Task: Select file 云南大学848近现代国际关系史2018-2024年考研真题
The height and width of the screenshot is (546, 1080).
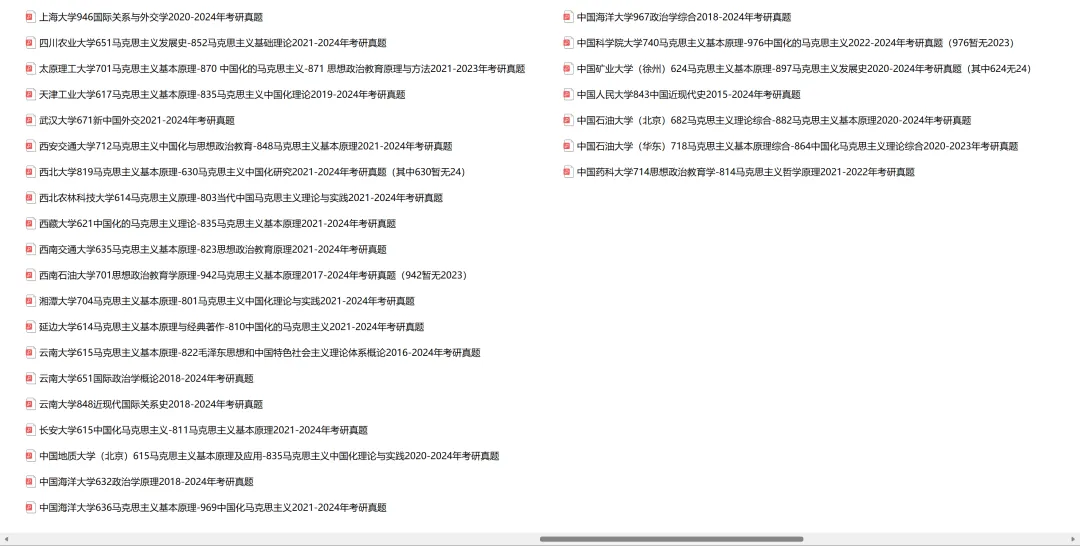Action: tap(151, 404)
